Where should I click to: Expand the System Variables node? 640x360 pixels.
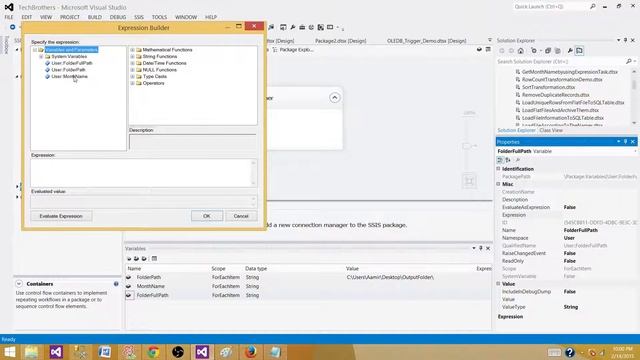(x=41, y=56)
